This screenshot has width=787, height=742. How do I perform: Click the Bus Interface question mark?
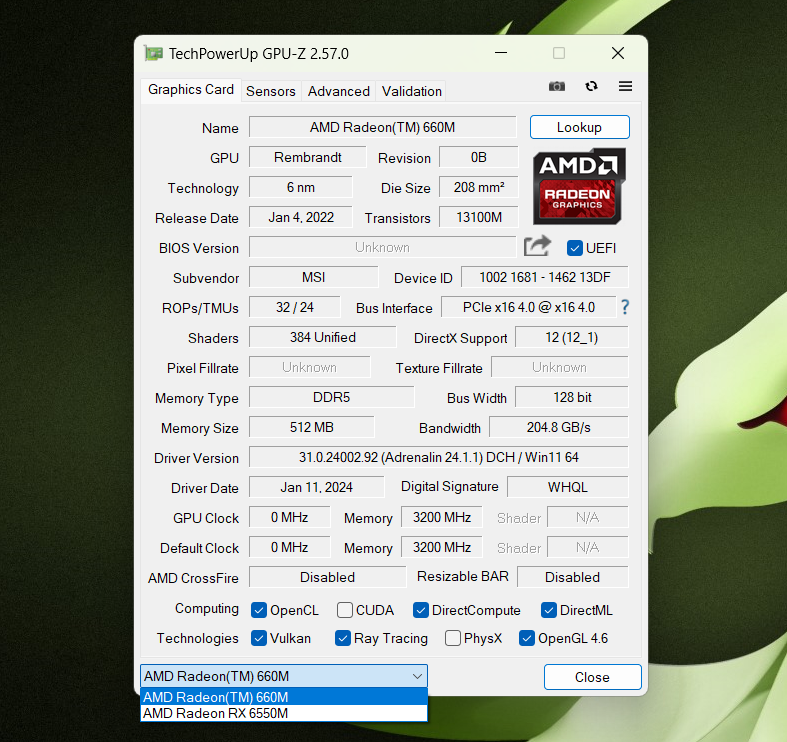pyautogui.click(x=625, y=307)
